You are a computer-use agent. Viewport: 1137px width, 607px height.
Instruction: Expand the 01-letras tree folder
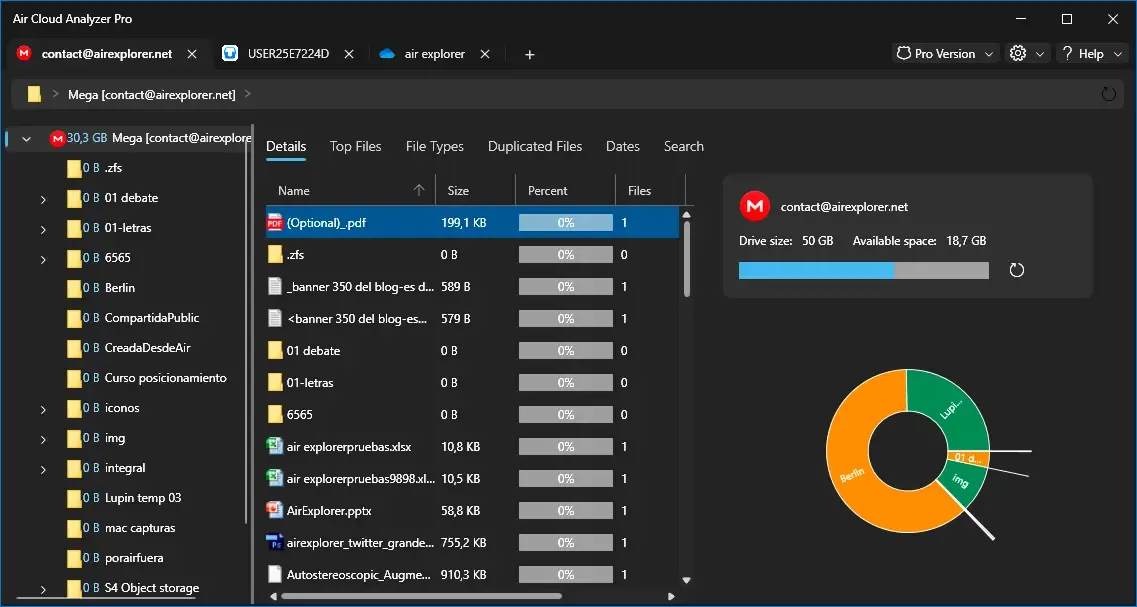44,229
